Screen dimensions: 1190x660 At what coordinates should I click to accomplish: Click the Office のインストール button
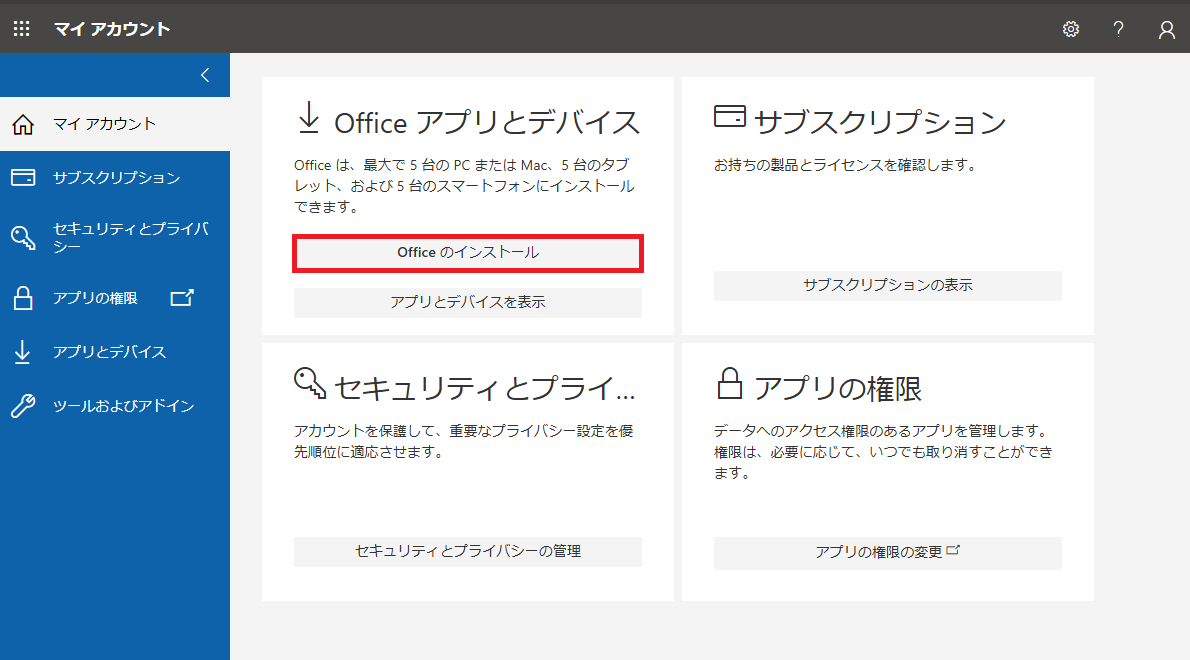(x=468, y=253)
